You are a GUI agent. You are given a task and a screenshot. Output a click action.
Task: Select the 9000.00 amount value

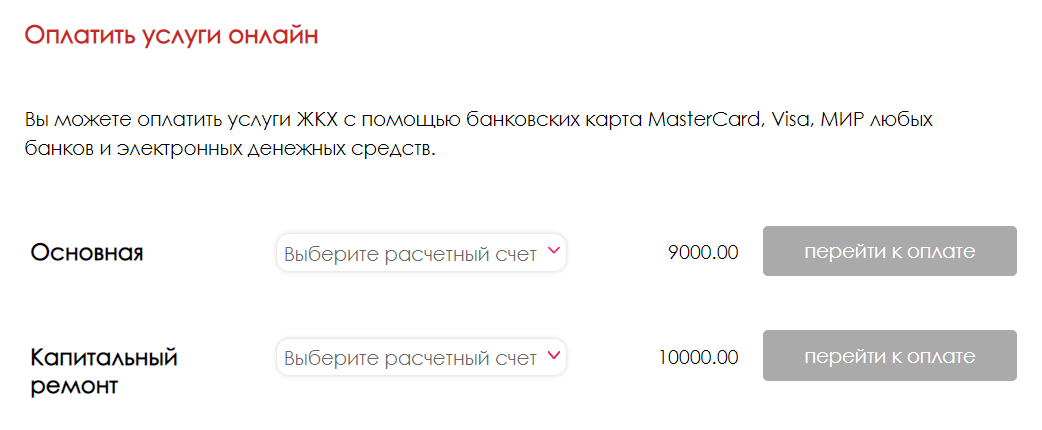coord(703,253)
